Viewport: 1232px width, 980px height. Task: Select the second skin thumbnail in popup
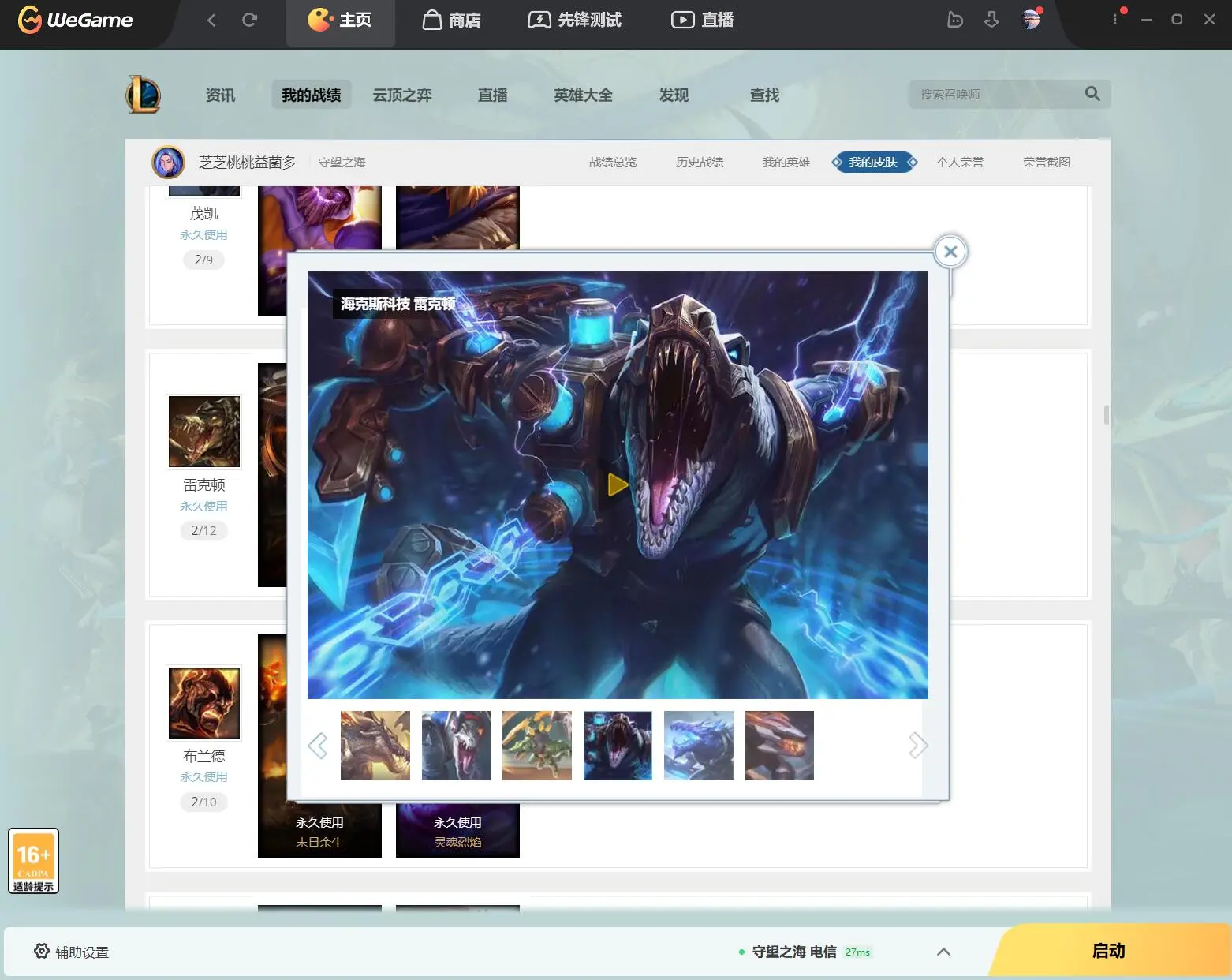tap(456, 746)
